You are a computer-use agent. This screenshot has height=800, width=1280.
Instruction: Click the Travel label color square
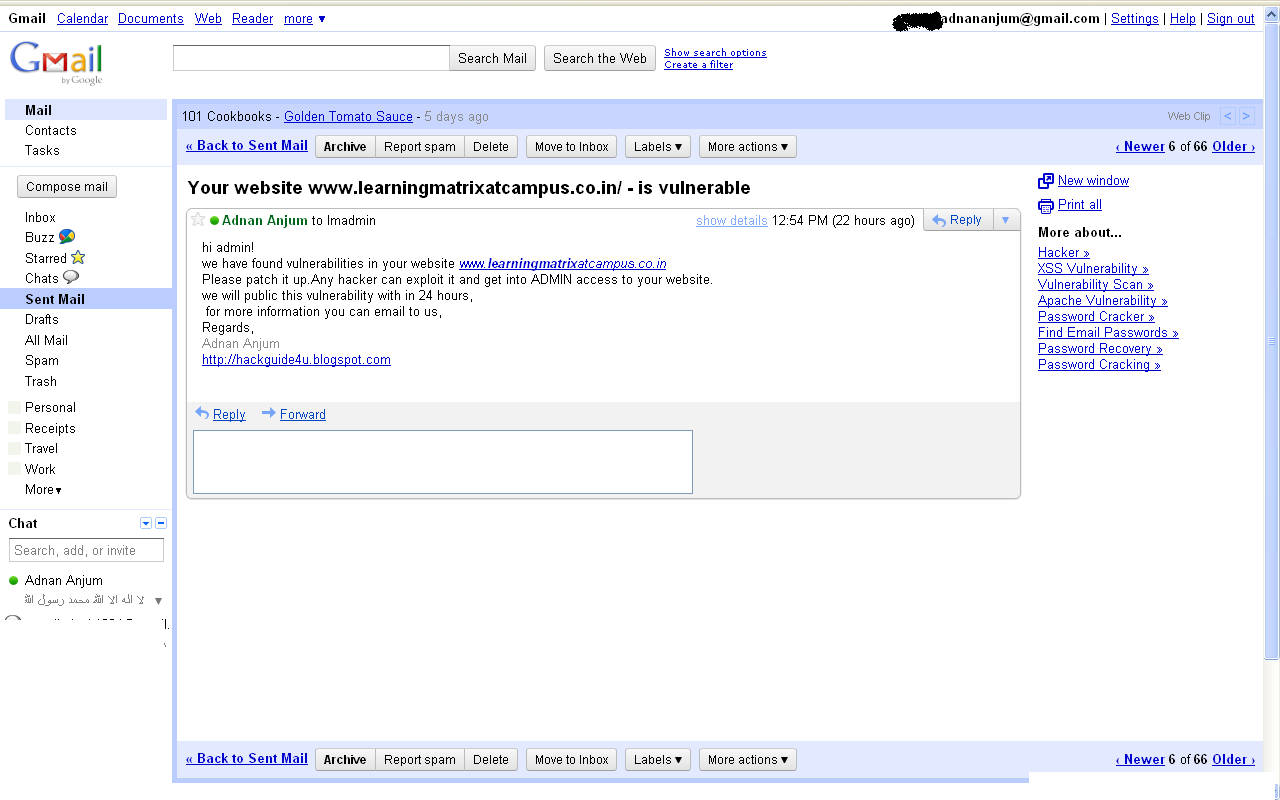(14, 449)
